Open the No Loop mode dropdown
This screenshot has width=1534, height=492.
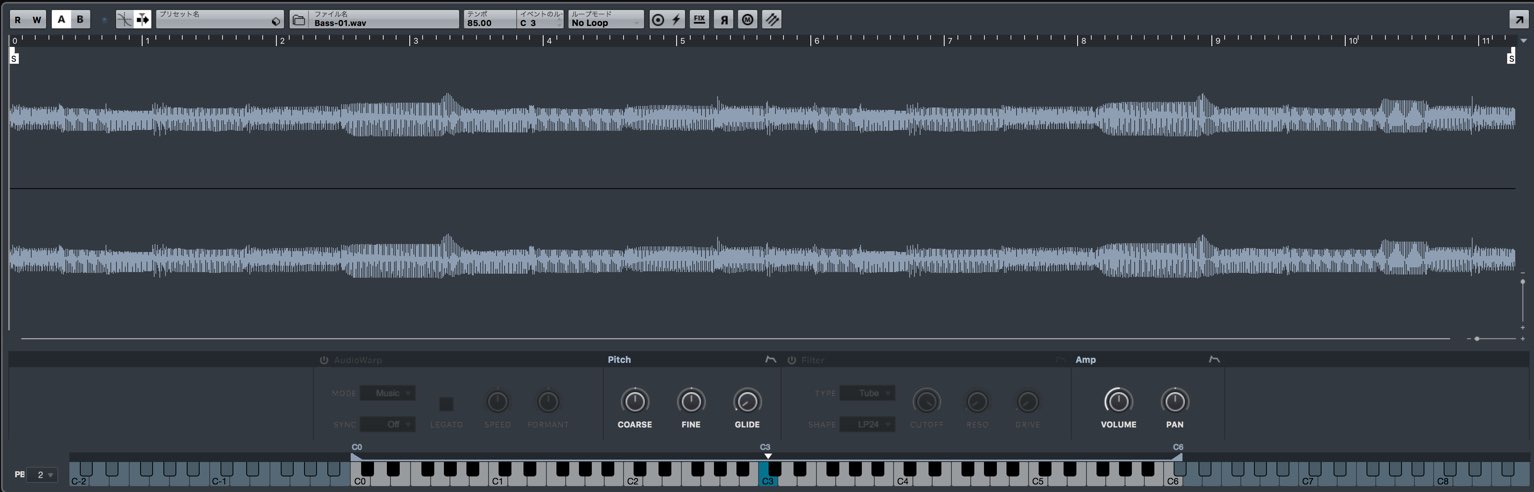tap(606, 19)
